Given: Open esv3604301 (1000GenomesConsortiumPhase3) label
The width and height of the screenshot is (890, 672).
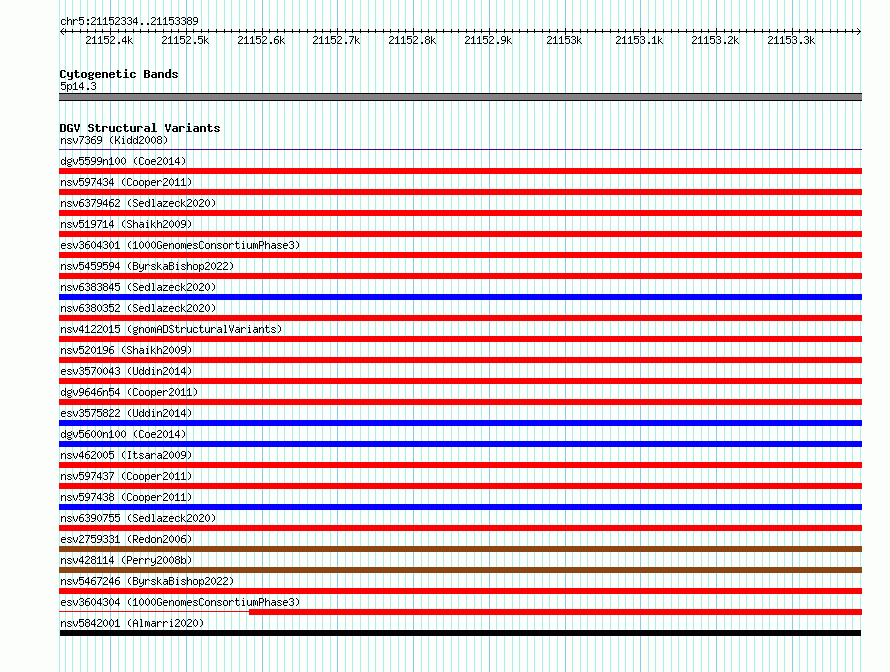Looking at the screenshot, I should tap(180, 245).
